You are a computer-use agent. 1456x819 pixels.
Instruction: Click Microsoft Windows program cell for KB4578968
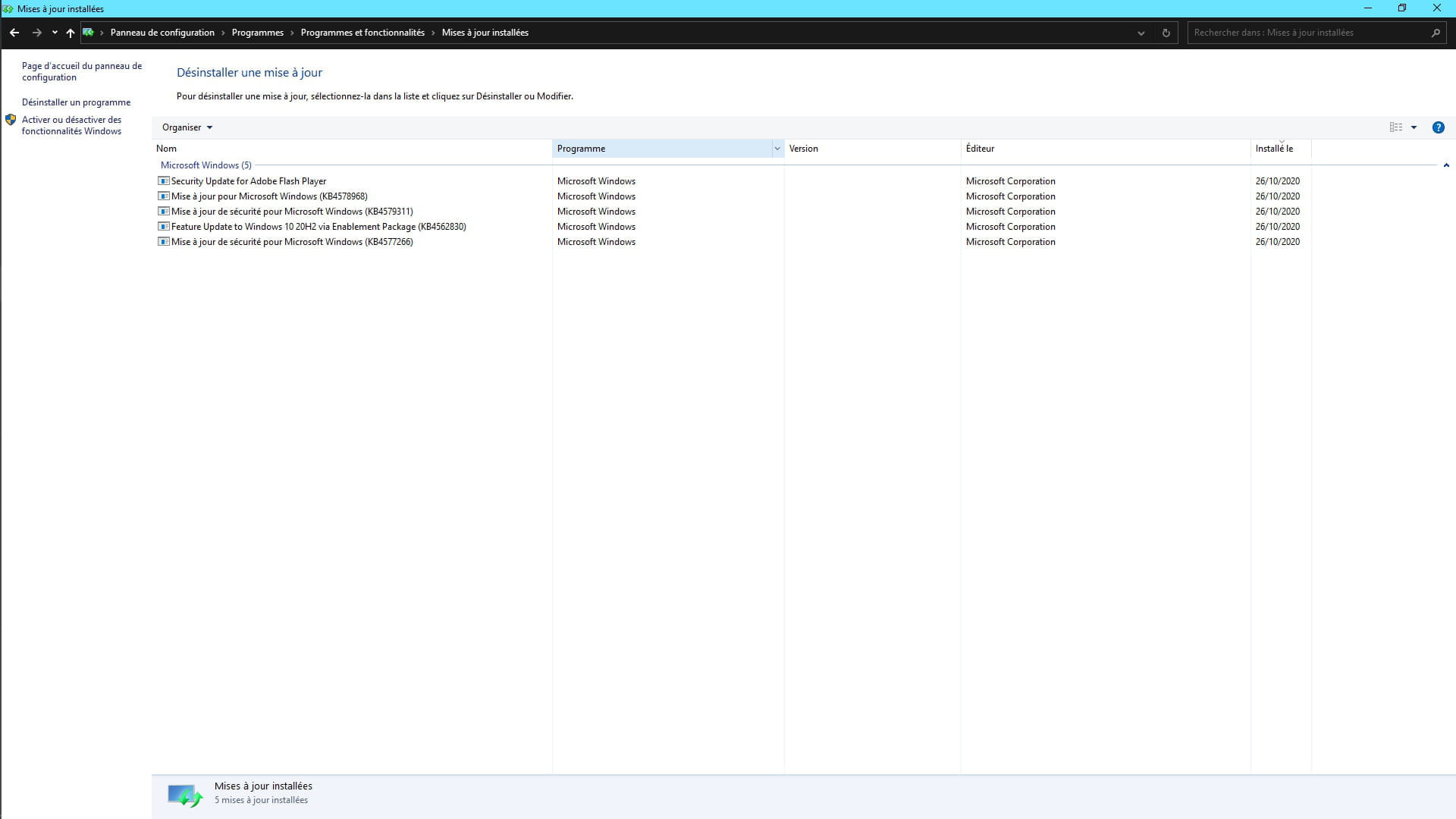pos(596,196)
